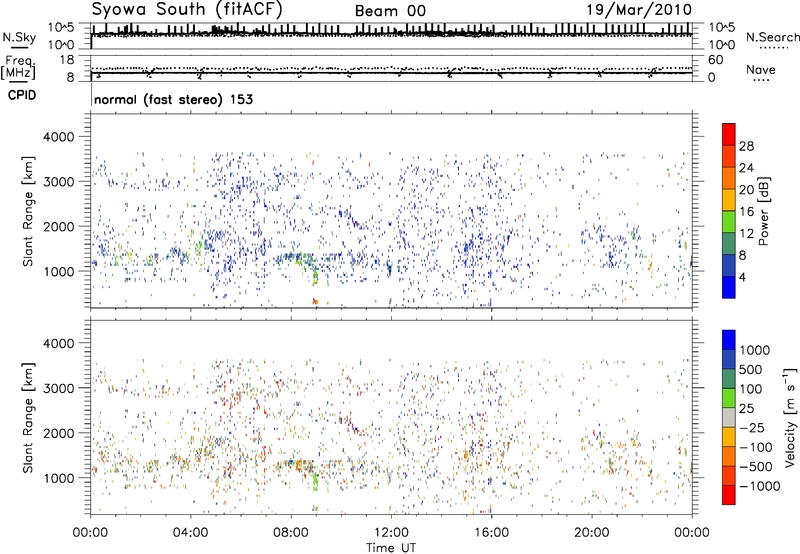Click the right-side 60 label of frequency panel
Image resolution: width=800 pixels, height=554 pixels.
(x=715, y=60)
